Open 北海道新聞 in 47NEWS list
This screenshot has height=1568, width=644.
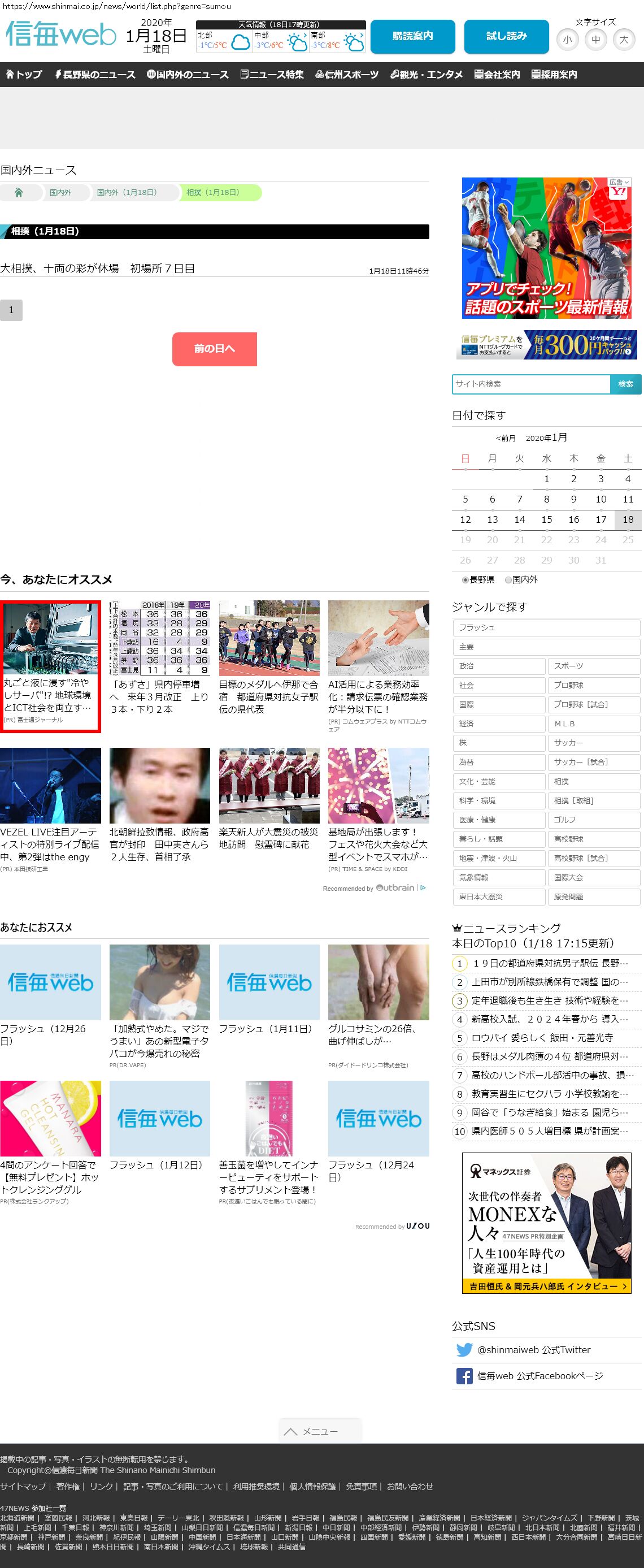17,1518
